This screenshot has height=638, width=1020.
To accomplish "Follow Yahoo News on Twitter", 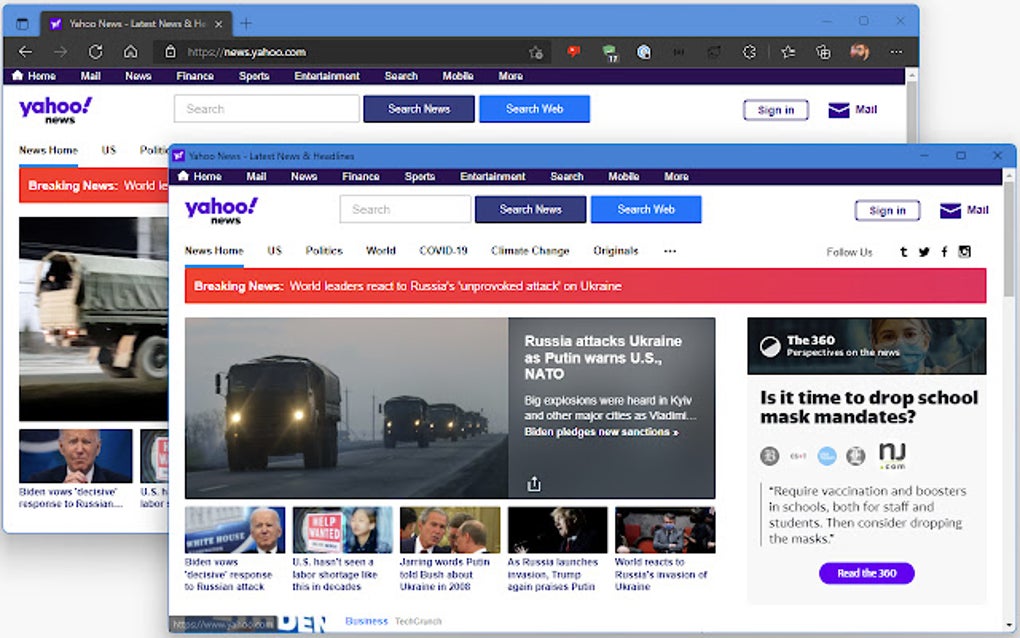I will coord(924,251).
